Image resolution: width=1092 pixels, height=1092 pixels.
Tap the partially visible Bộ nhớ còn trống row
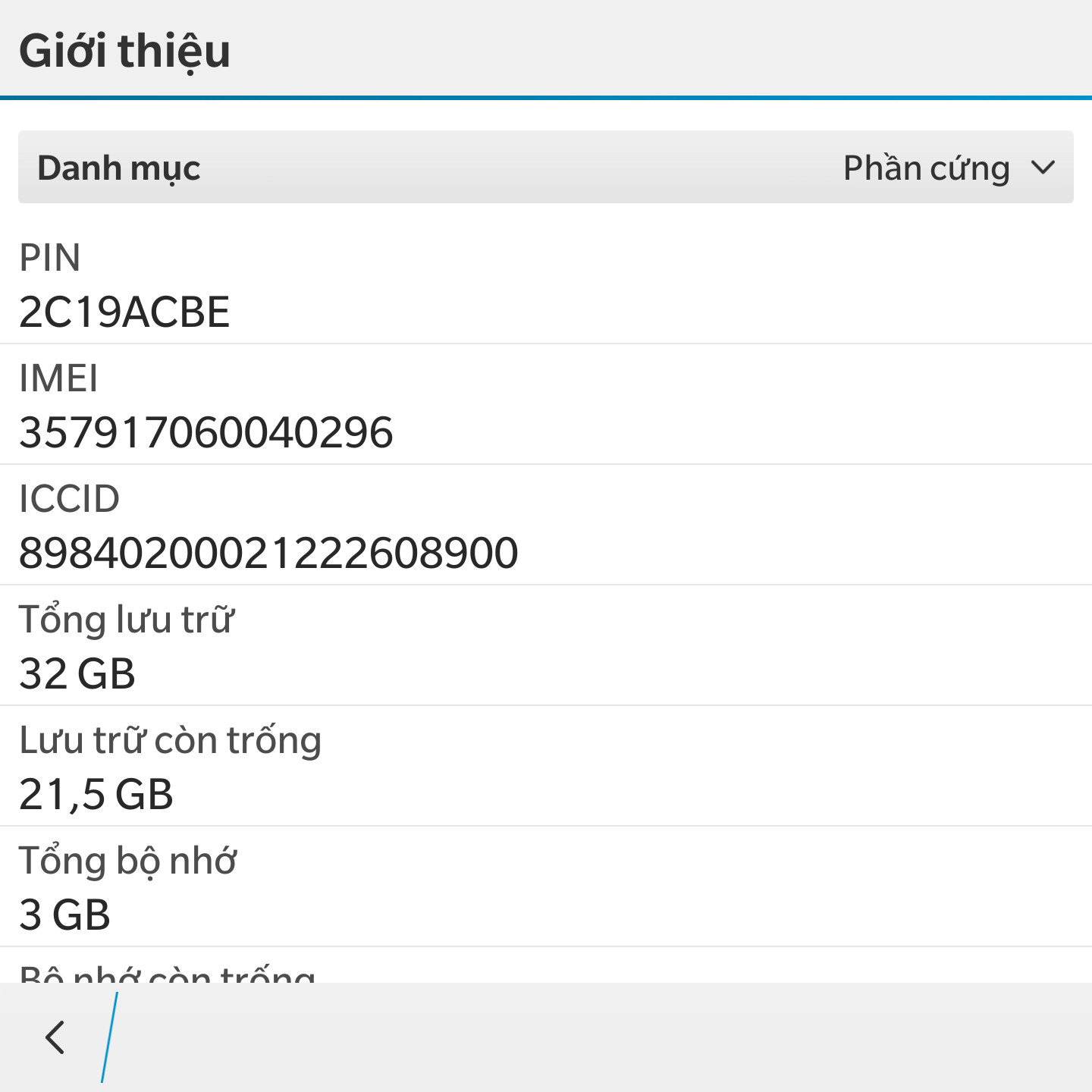coord(546,965)
